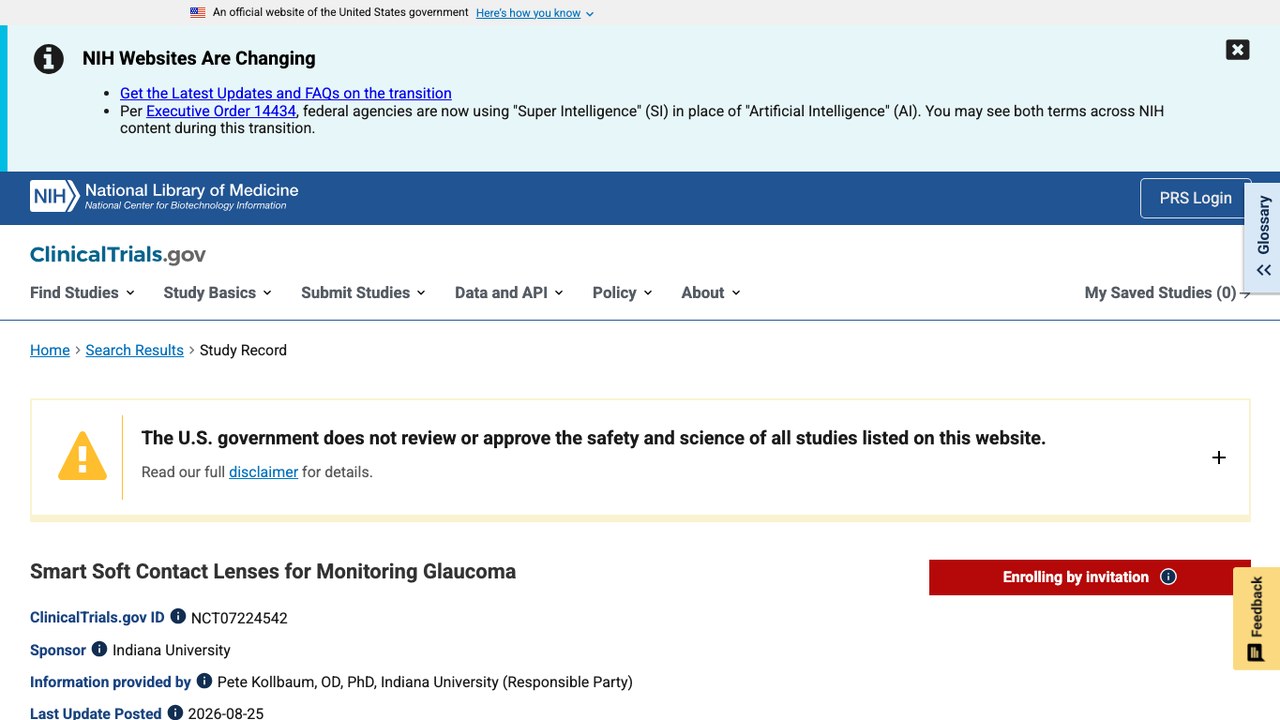1280x720 pixels.
Task: Click the ClinicalTrials.gov logo
Action: [118, 255]
